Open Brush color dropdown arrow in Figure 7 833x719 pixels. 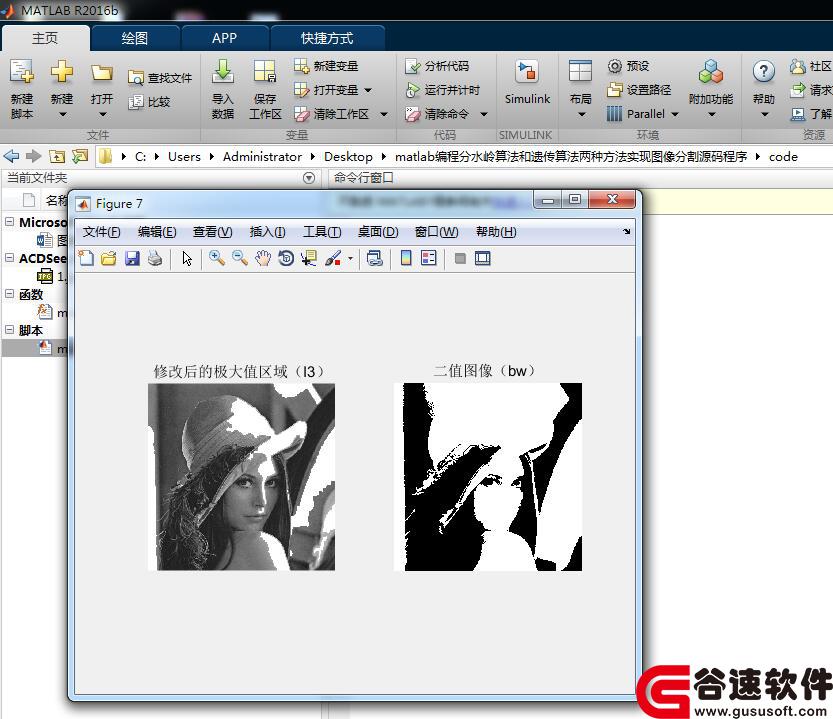click(x=350, y=259)
